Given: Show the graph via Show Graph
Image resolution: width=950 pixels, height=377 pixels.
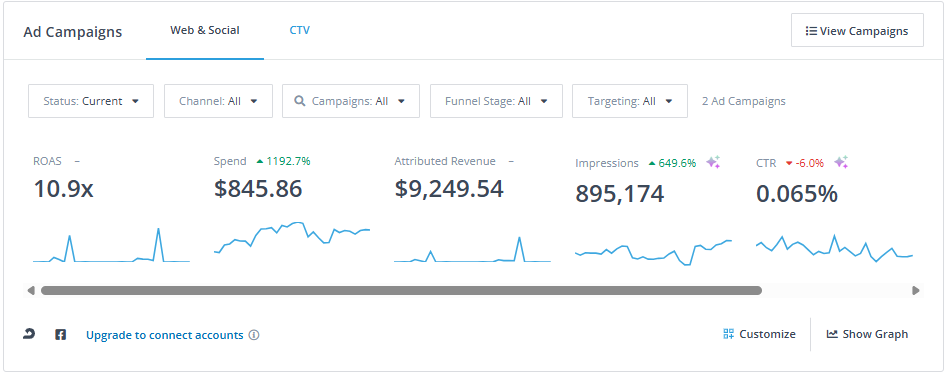Looking at the screenshot, I should point(867,334).
